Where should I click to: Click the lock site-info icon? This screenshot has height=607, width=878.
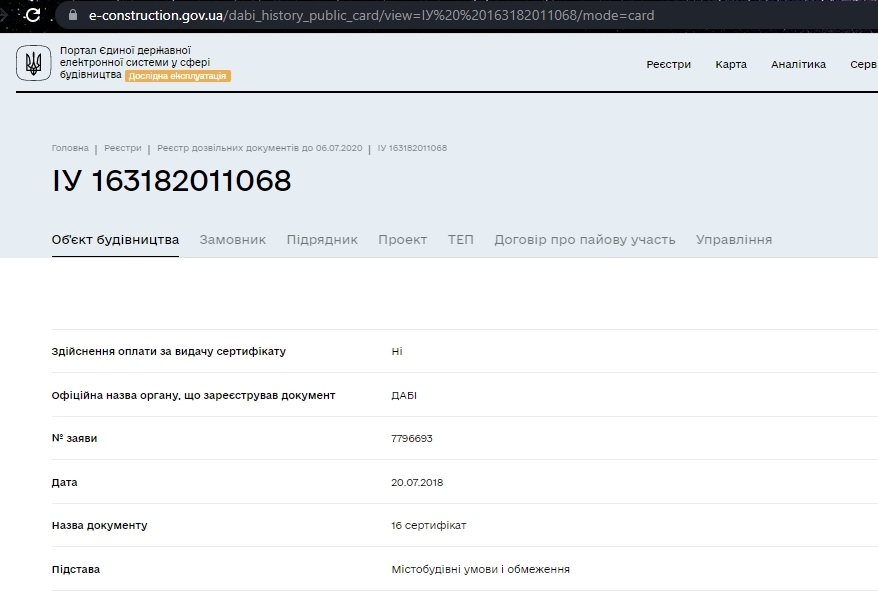coord(73,15)
